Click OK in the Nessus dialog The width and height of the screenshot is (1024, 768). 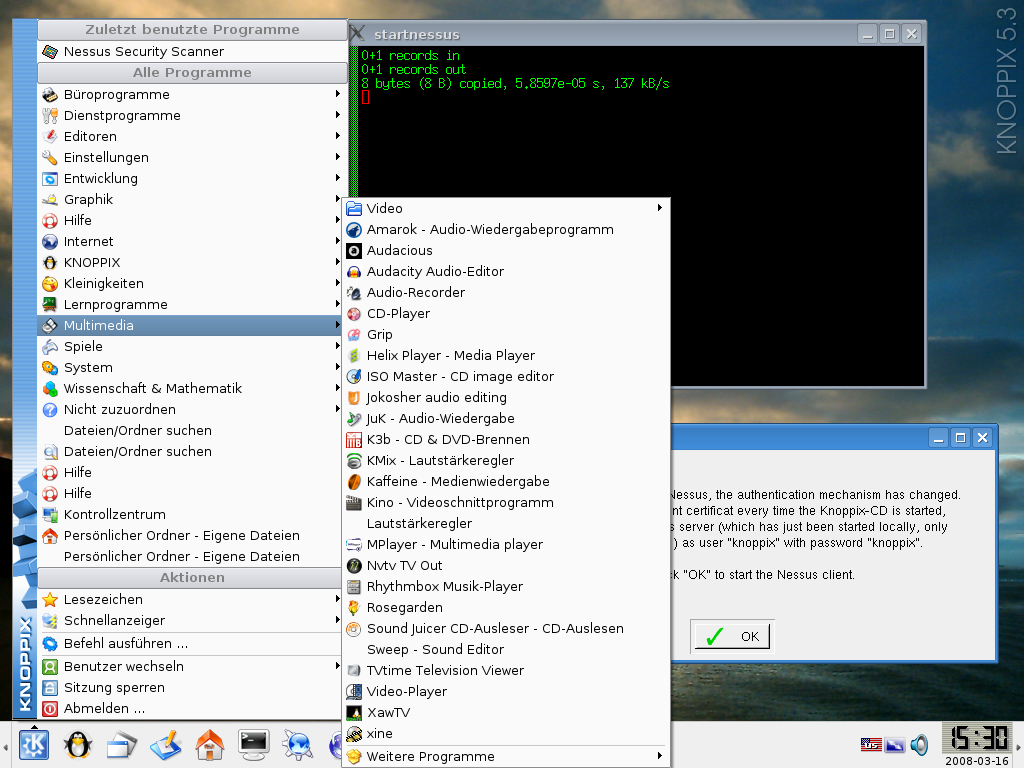(x=732, y=636)
